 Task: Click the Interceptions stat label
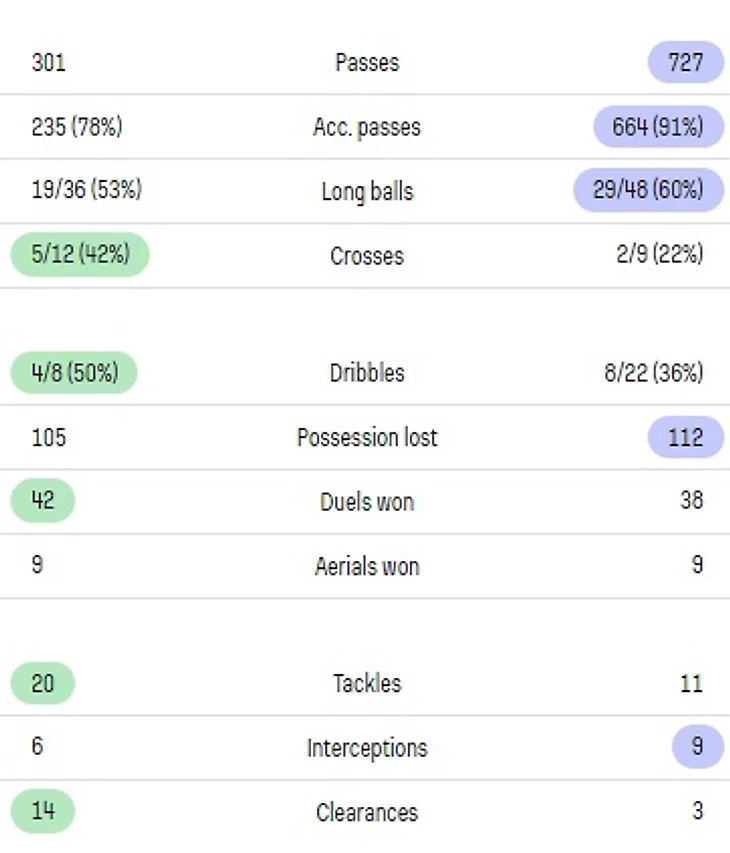[x=366, y=748]
